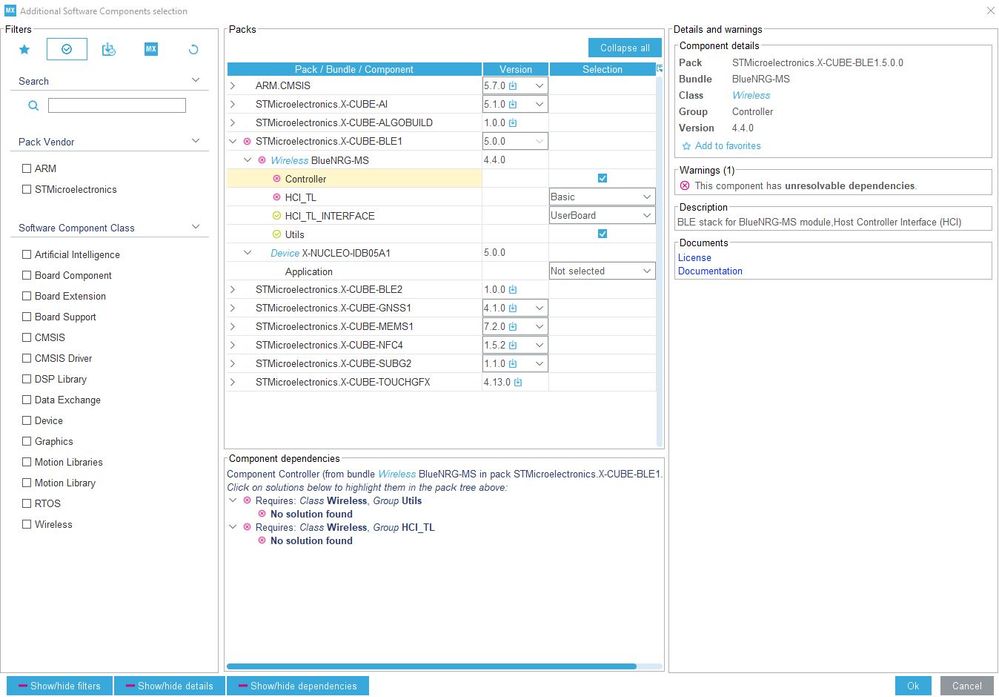The height and width of the screenshot is (697, 999).
Task: Open the License document link
Action: (694, 258)
